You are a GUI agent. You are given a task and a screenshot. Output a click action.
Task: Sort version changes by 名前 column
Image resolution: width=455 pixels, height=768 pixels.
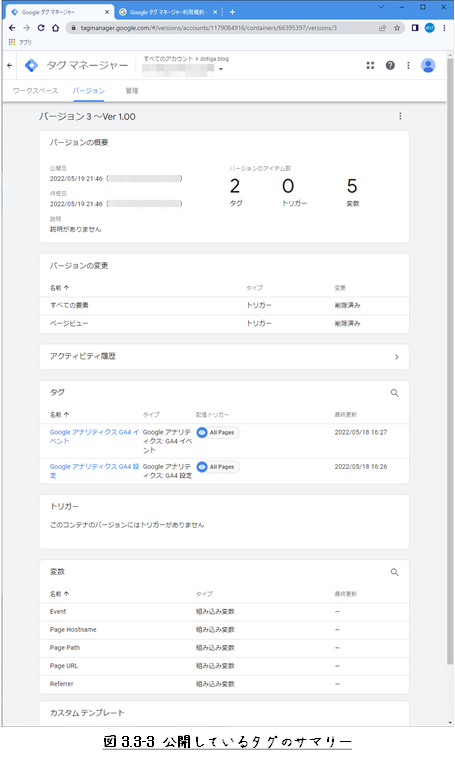coord(59,288)
